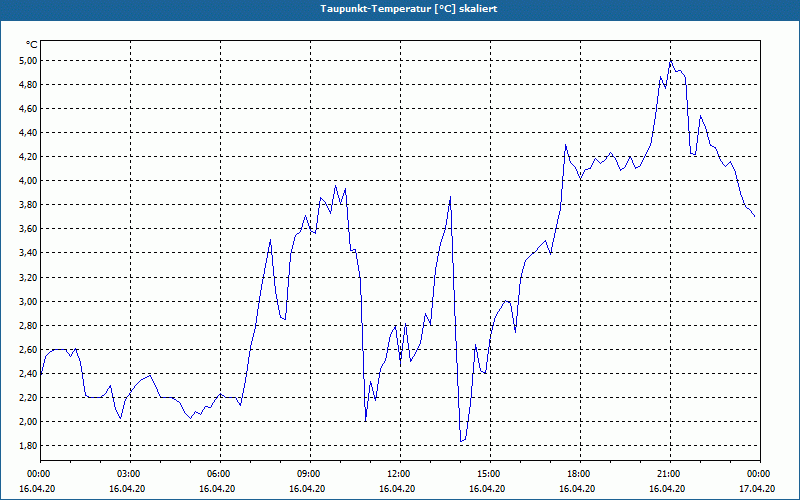Click the 17.04.20 date label

(x=757, y=488)
